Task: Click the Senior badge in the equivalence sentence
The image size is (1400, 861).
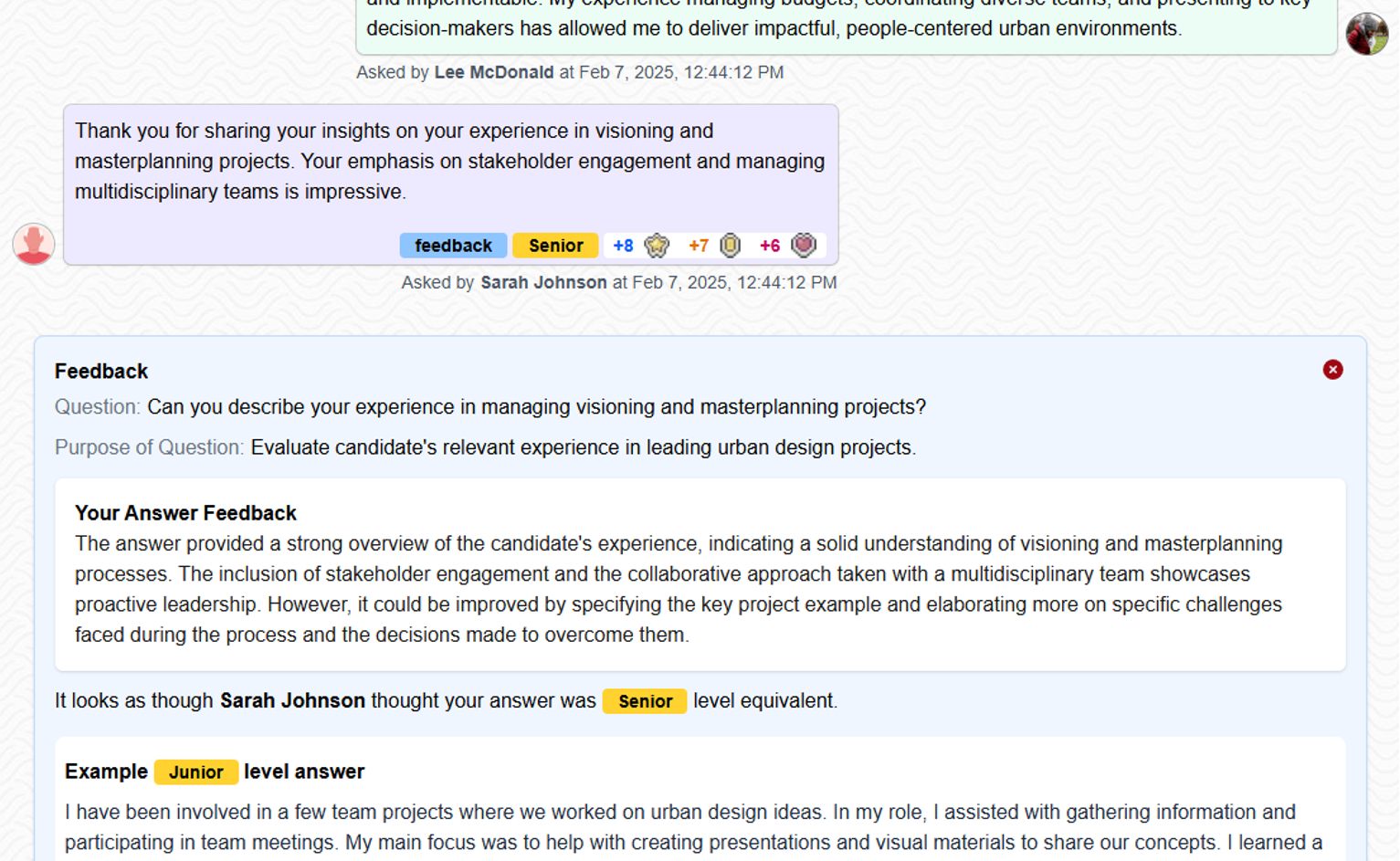Action: coord(644,701)
